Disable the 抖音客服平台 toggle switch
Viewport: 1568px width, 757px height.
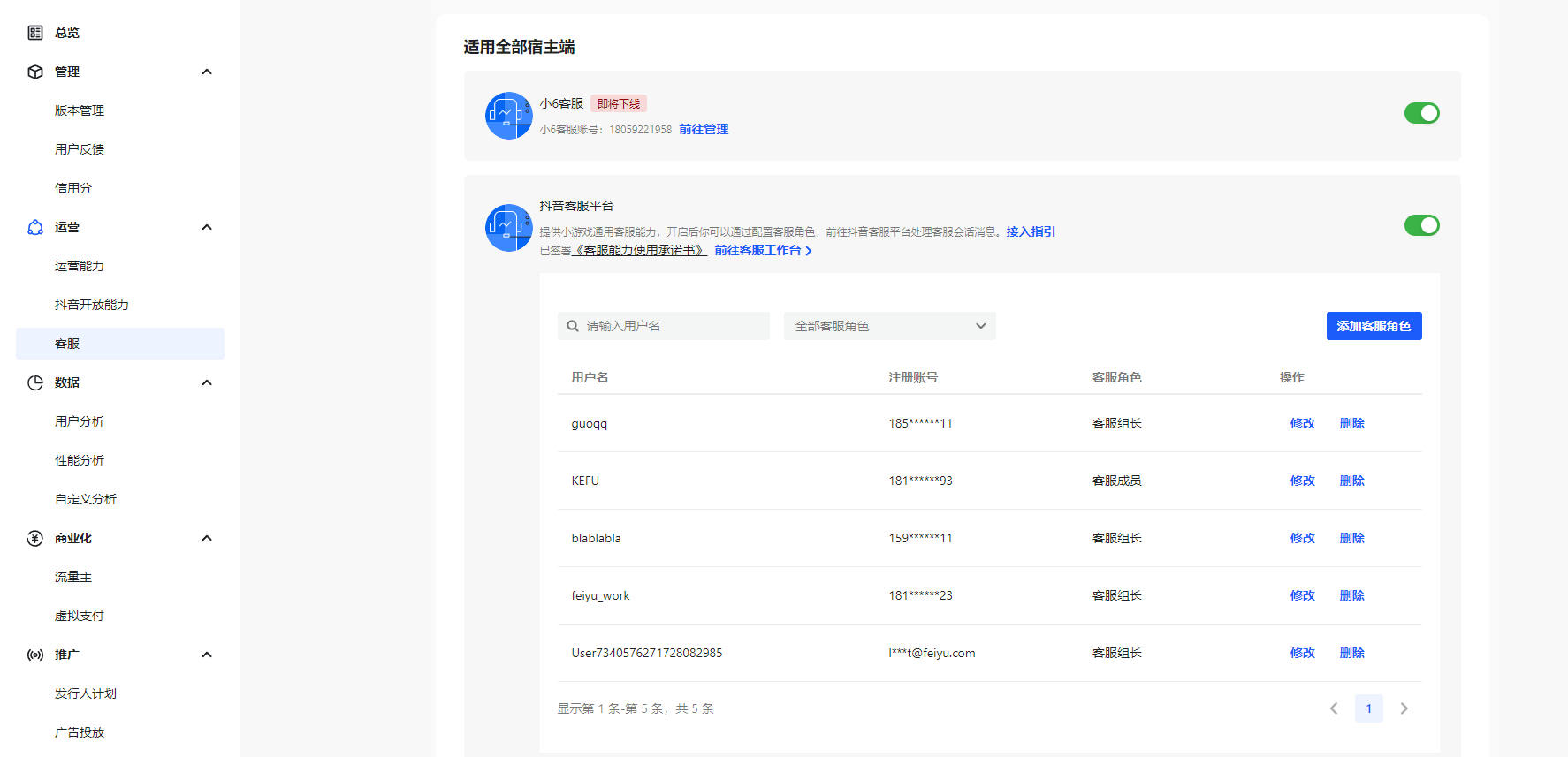click(1422, 225)
